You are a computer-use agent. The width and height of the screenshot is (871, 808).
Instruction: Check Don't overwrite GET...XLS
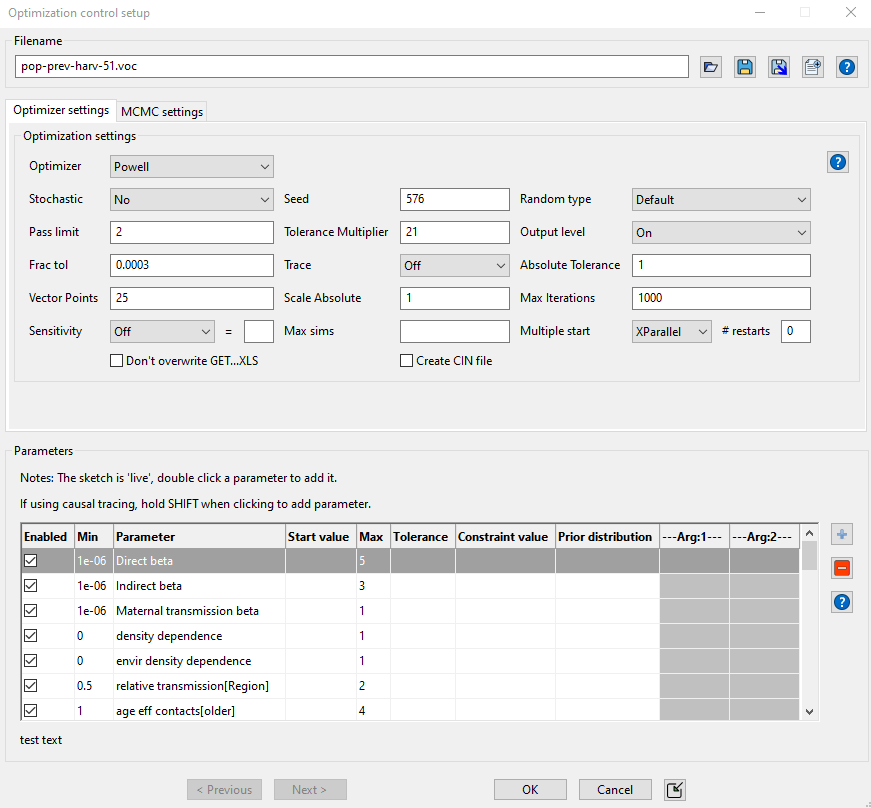117,360
